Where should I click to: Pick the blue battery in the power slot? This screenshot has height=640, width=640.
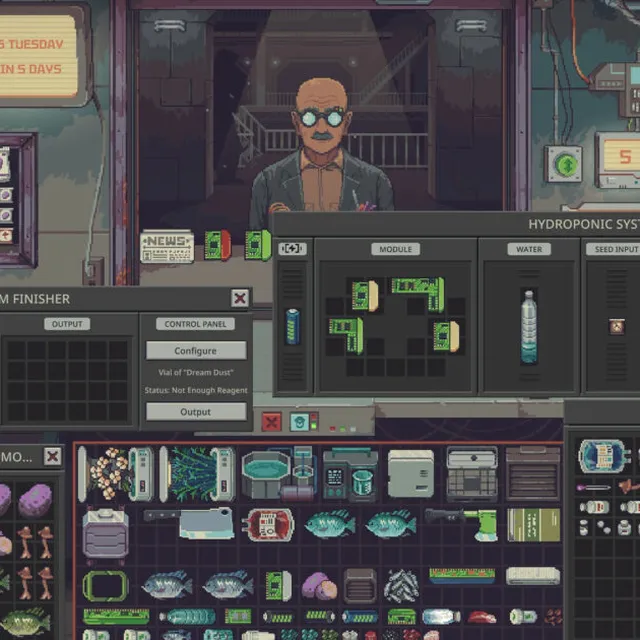[x=293, y=327]
